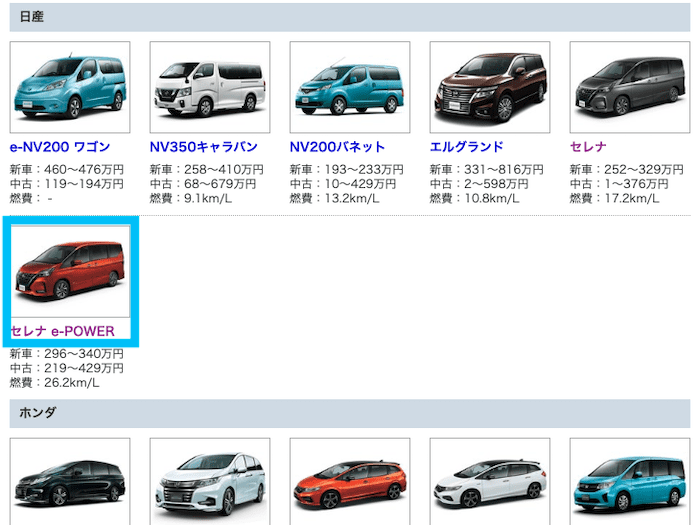Screen dimensions: 700x525
Task: Click the text 燃費：26.2km/L
Action: [54, 383]
